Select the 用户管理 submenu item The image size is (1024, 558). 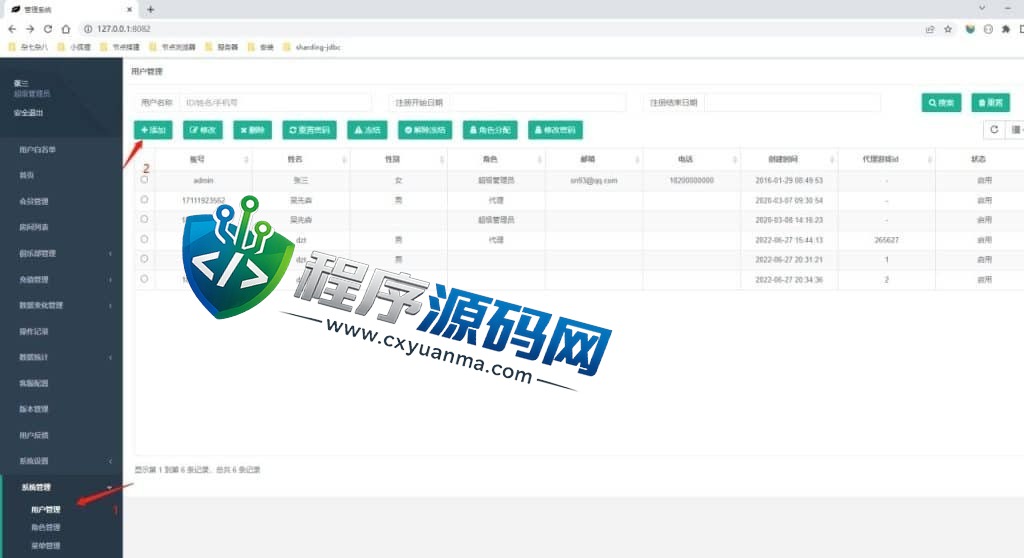click(46, 510)
